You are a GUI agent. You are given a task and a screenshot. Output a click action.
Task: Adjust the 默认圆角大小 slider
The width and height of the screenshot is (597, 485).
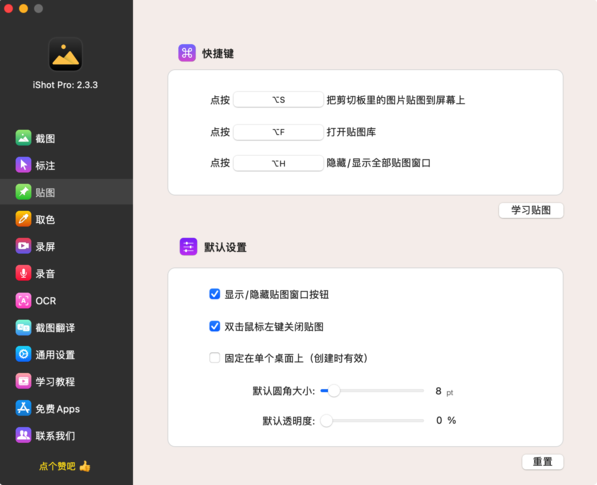pos(372,391)
